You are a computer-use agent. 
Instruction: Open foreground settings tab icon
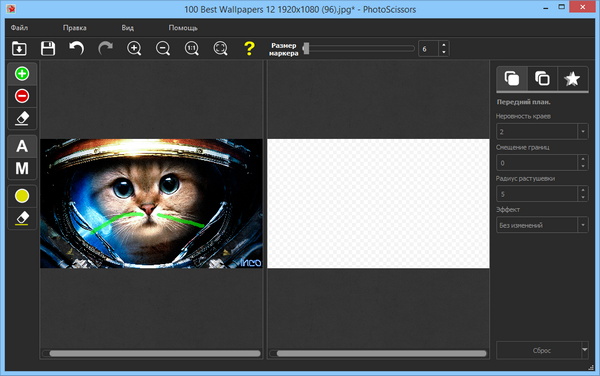[512, 79]
